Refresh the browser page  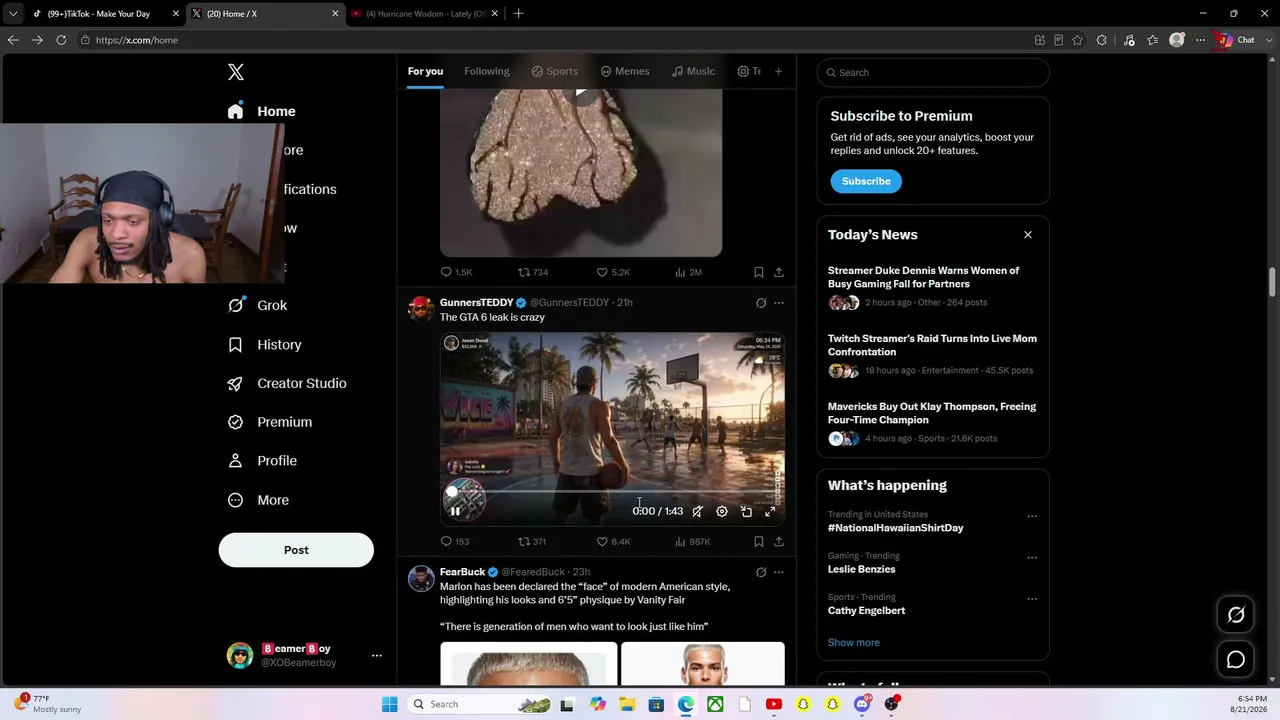[x=61, y=40]
